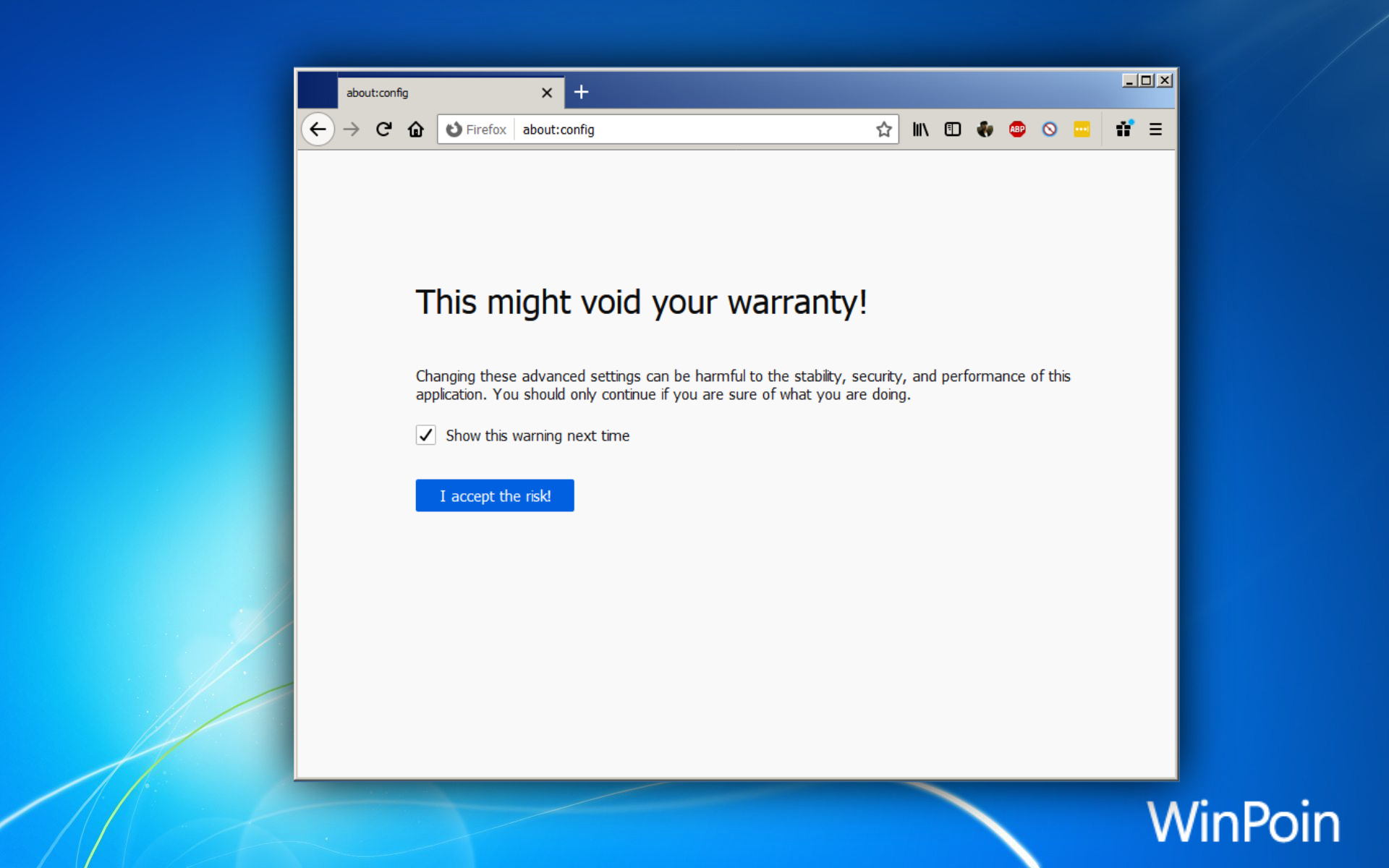Select the about:config tab
The width and height of the screenshot is (1389, 868).
point(450,93)
